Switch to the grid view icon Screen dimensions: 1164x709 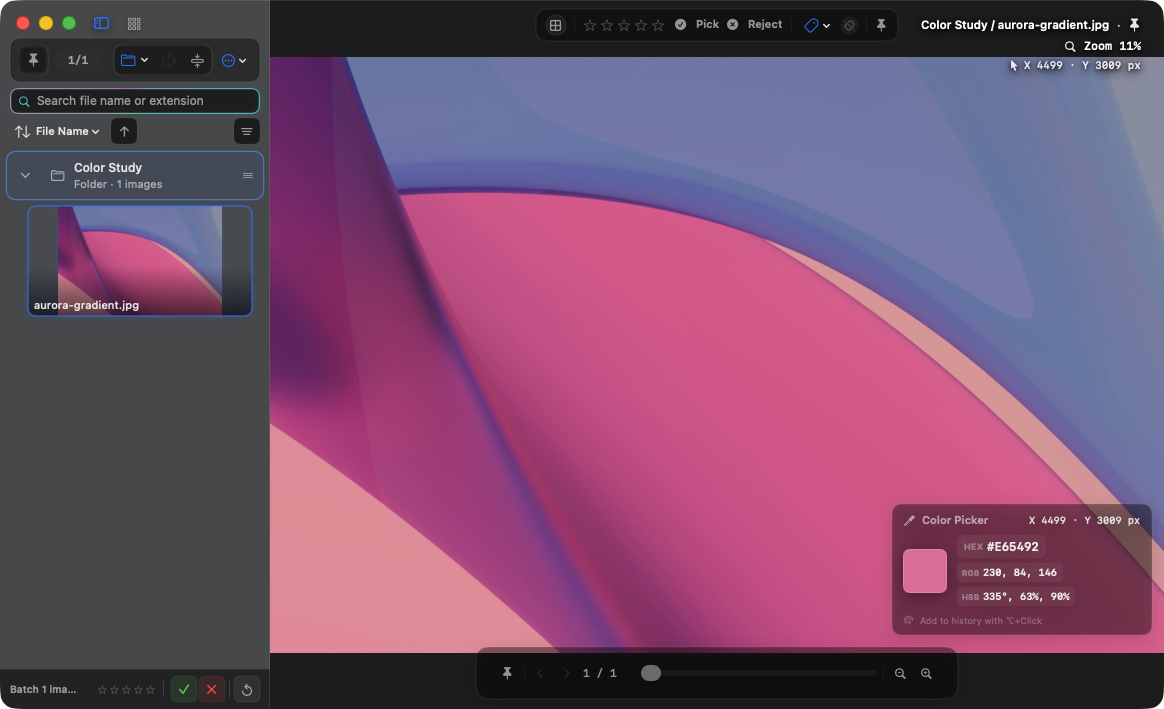tap(134, 24)
